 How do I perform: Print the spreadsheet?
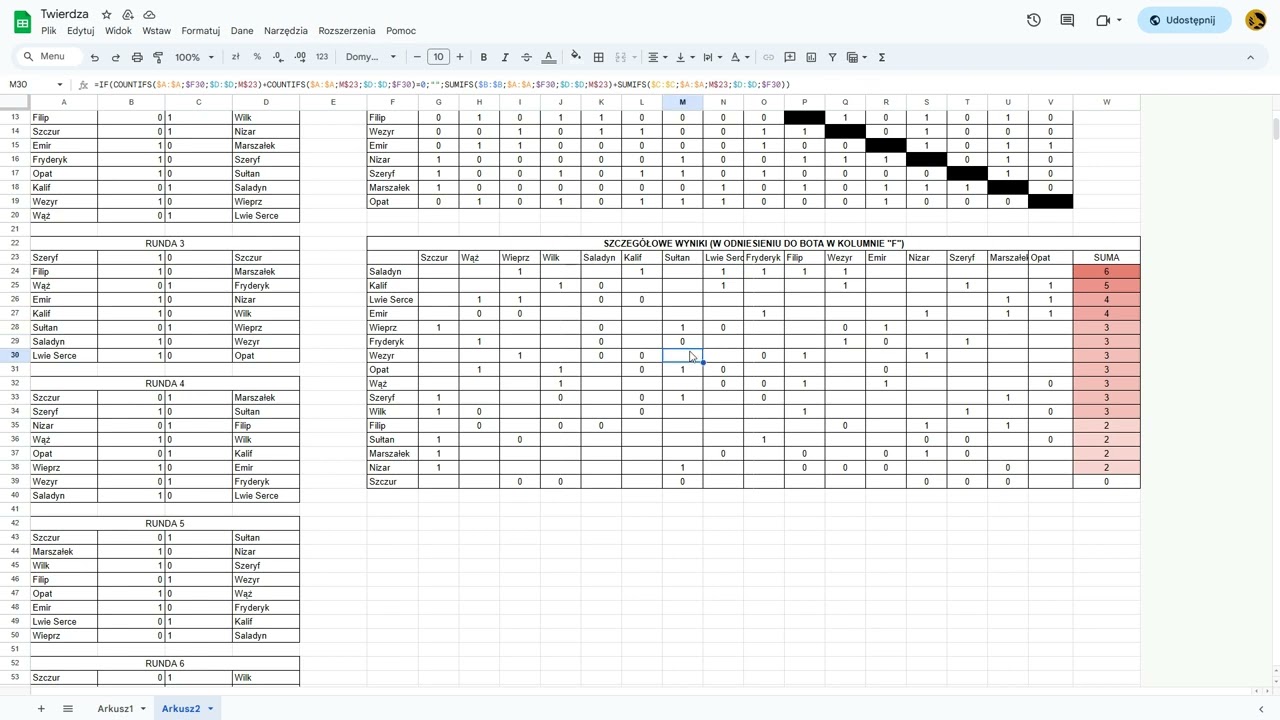tap(137, 57)
